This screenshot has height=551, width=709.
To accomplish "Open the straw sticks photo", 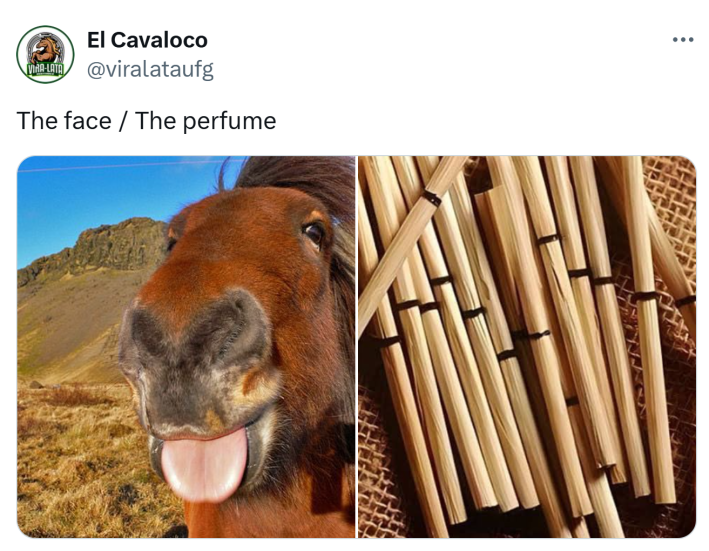I will [x=527, y=347].
